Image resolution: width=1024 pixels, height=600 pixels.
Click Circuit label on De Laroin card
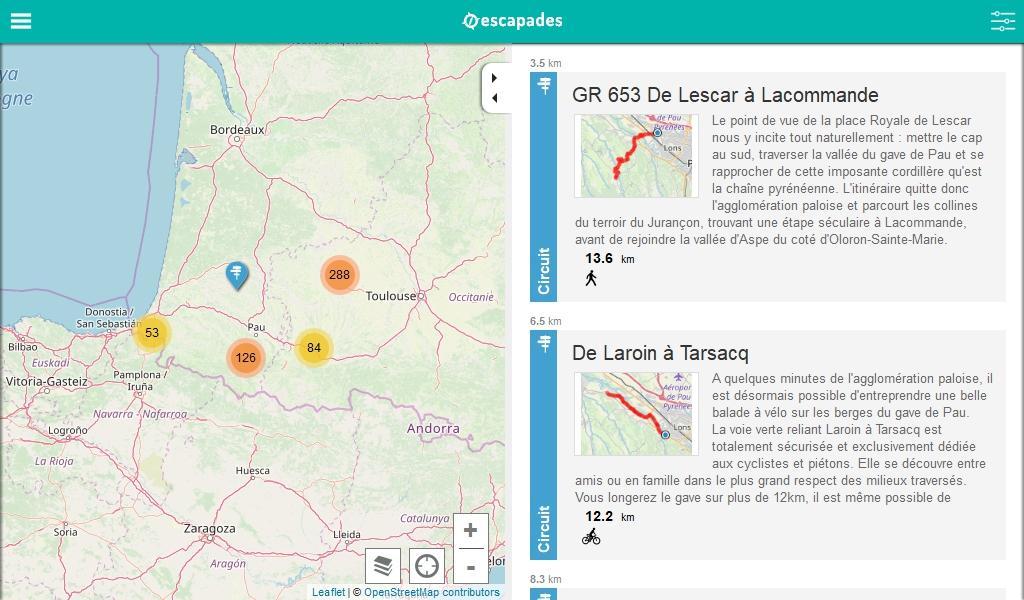coord(543,529)
